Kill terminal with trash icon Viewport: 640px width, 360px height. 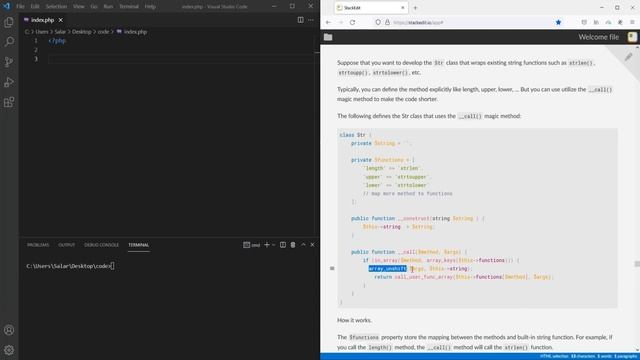point(293,245)
